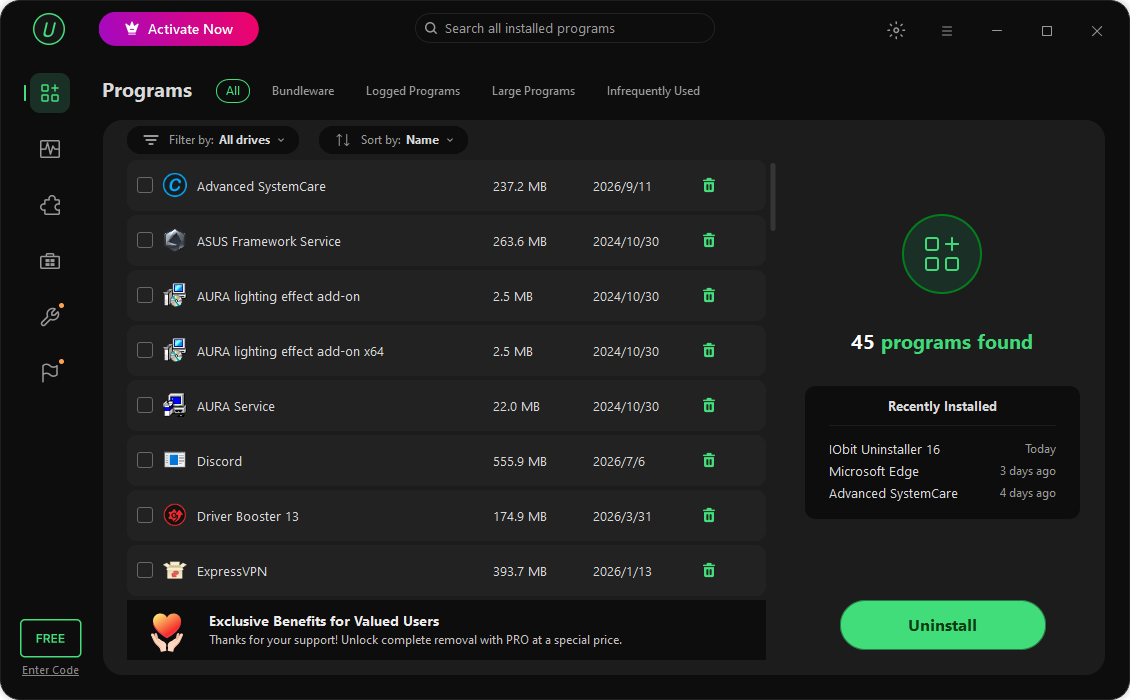Screen dimensions: 1130x700
Task: Click the heart-in-hands benefits icon
Action: [x=166, y=632]
